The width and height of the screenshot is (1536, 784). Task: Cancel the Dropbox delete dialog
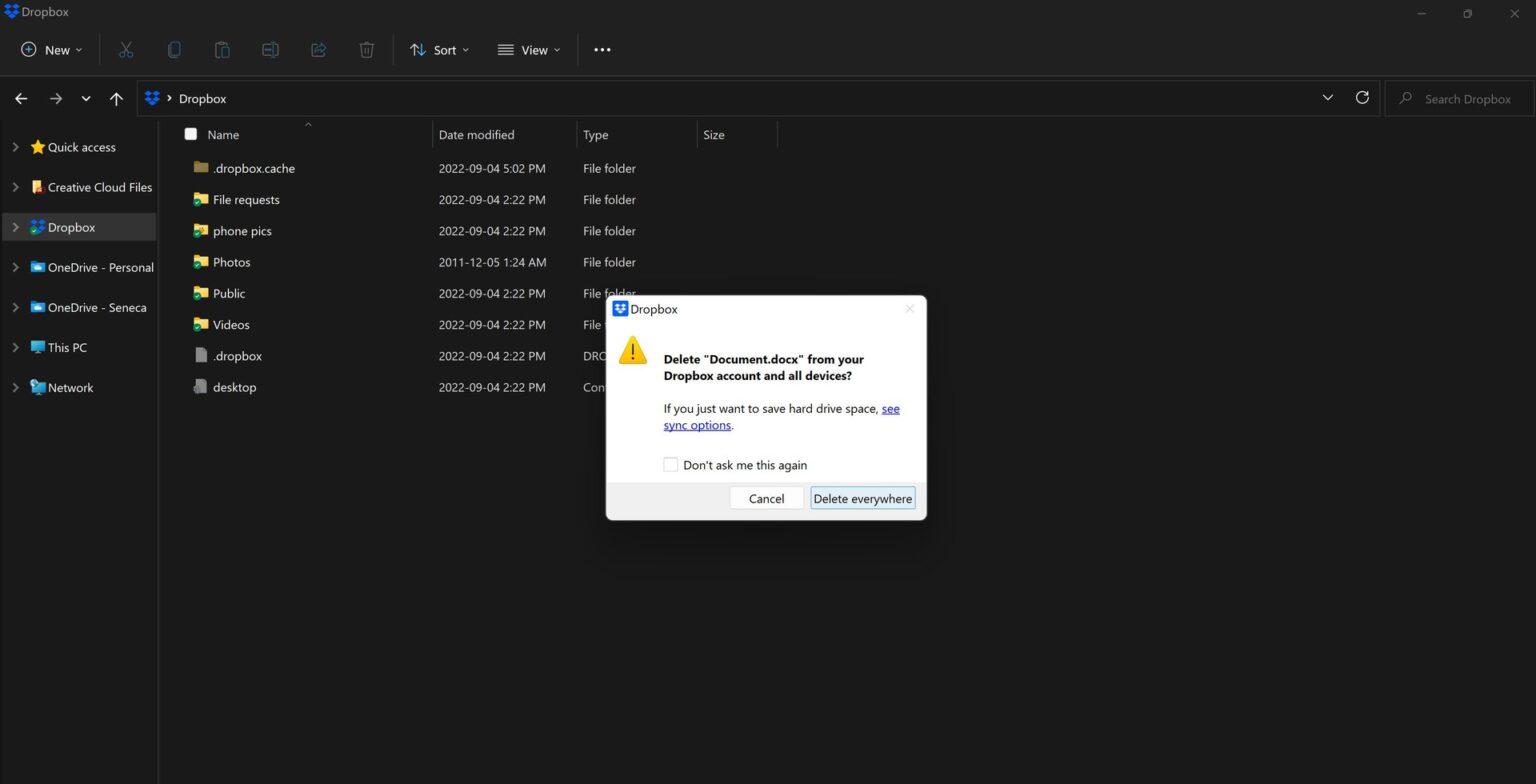tap(766, 498)
